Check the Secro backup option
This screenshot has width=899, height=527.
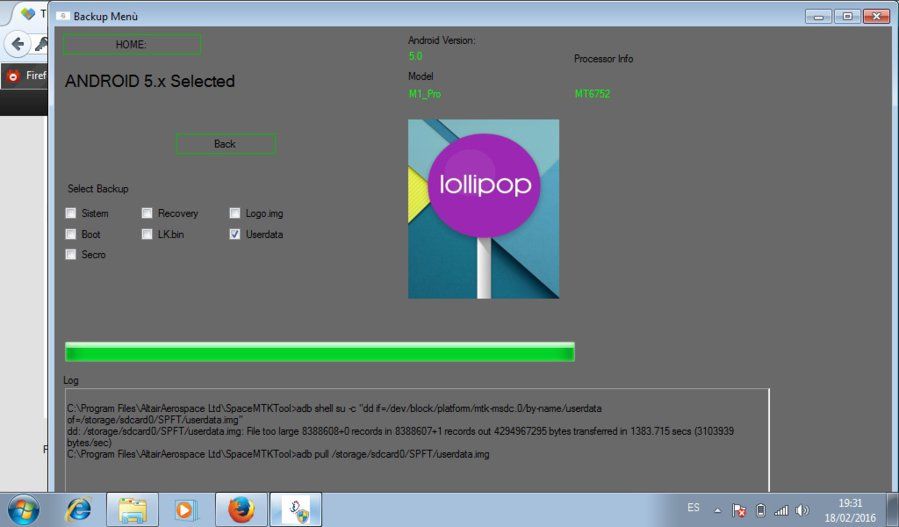click(x=71, y=254)
